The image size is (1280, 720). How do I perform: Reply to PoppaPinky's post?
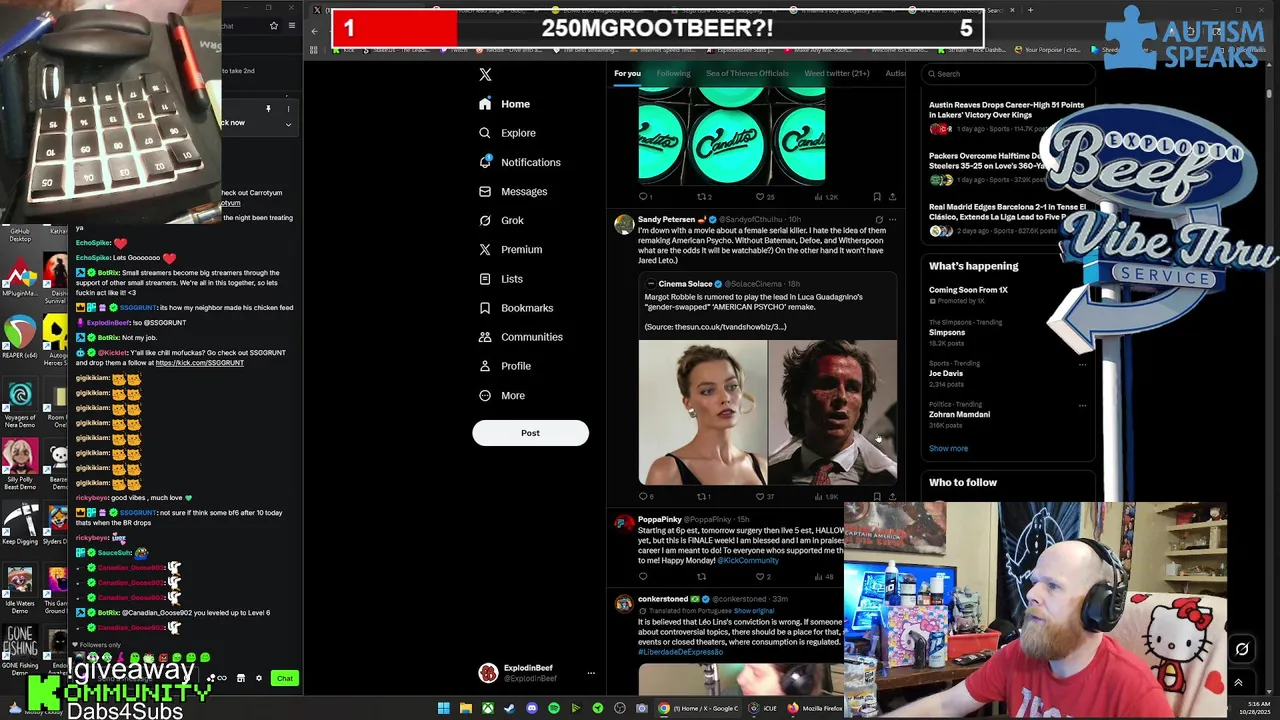[x=643, y=577]
